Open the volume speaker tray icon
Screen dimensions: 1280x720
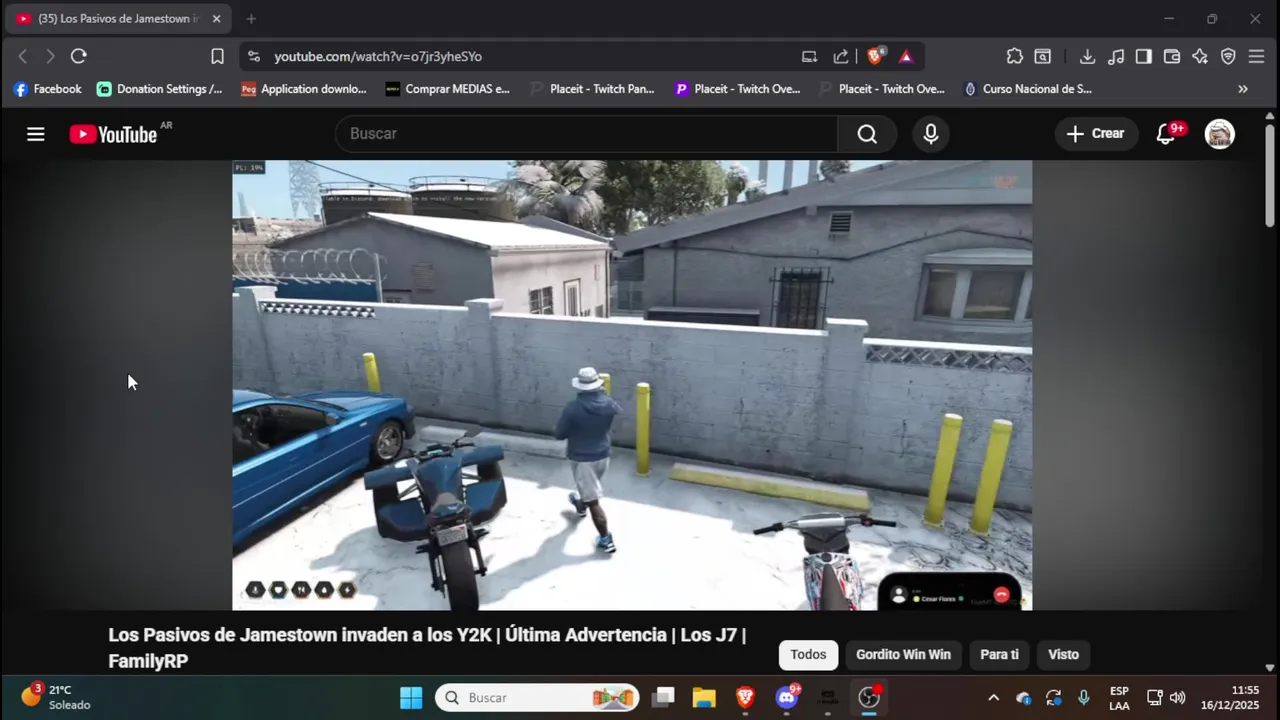(x=1178, y=698)
